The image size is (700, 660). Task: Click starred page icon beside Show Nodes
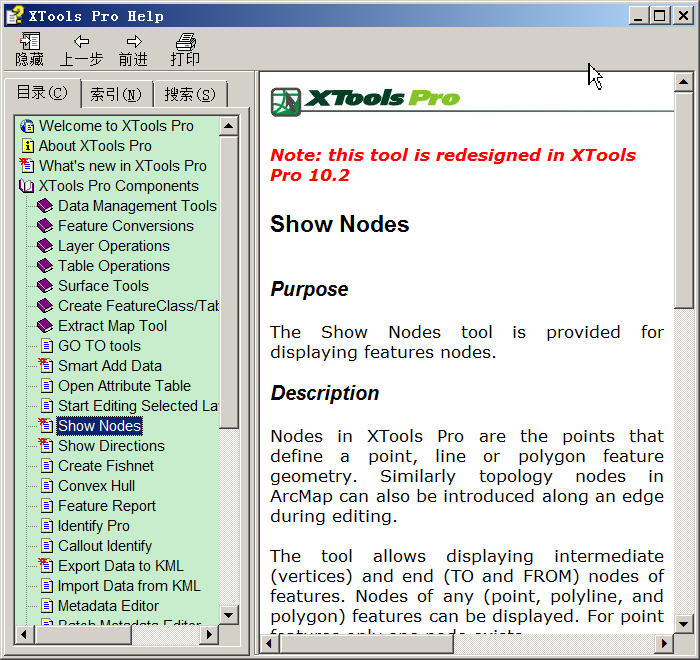point(46,426)
